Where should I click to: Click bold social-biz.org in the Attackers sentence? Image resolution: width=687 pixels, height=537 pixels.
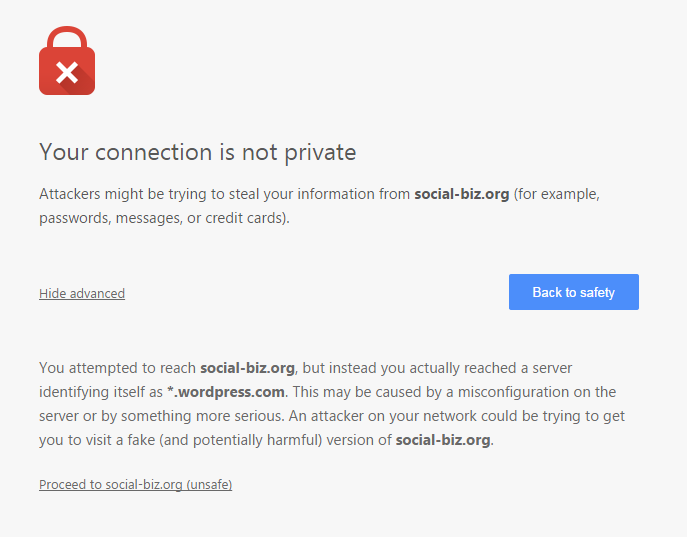click(461, 194)
